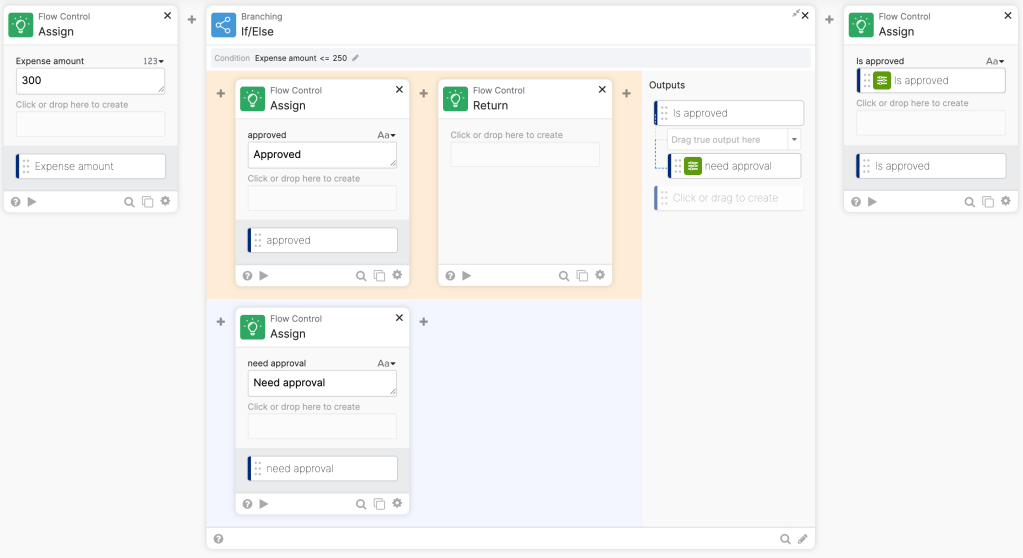The width and height of the screenshot is (1023, 558).
Task: Open settings gear on Expense amount Assign card
Action: click(165, 202)
